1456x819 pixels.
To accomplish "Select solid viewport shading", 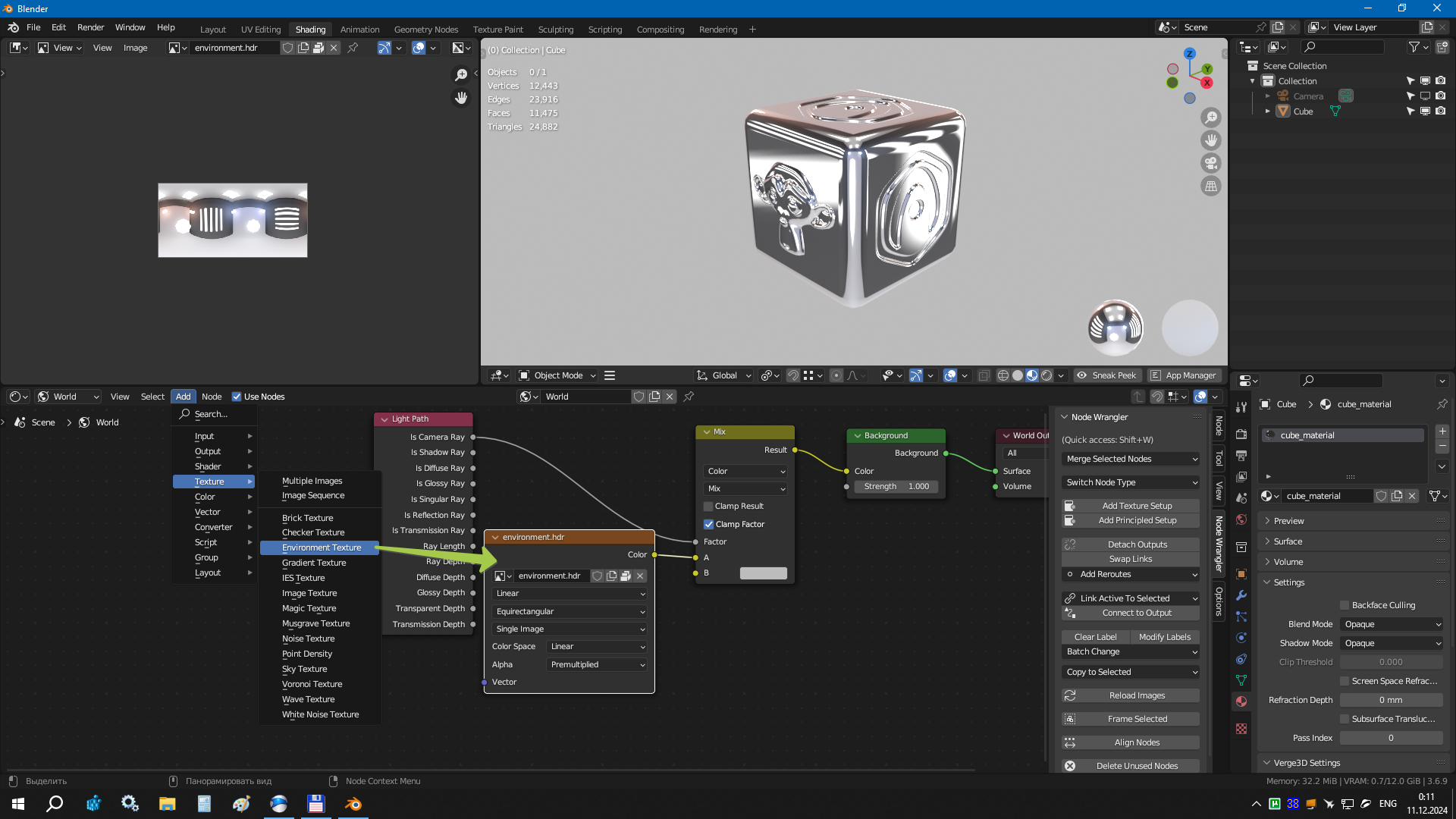I will pos(1018,375).
